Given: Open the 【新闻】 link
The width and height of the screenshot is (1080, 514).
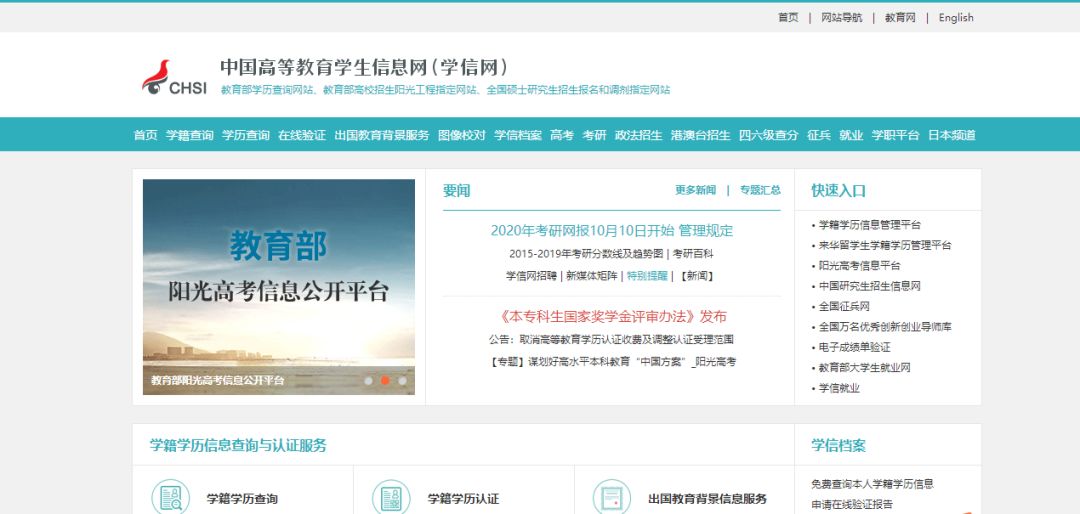Looking at the screenshot, I should [696, 276].
